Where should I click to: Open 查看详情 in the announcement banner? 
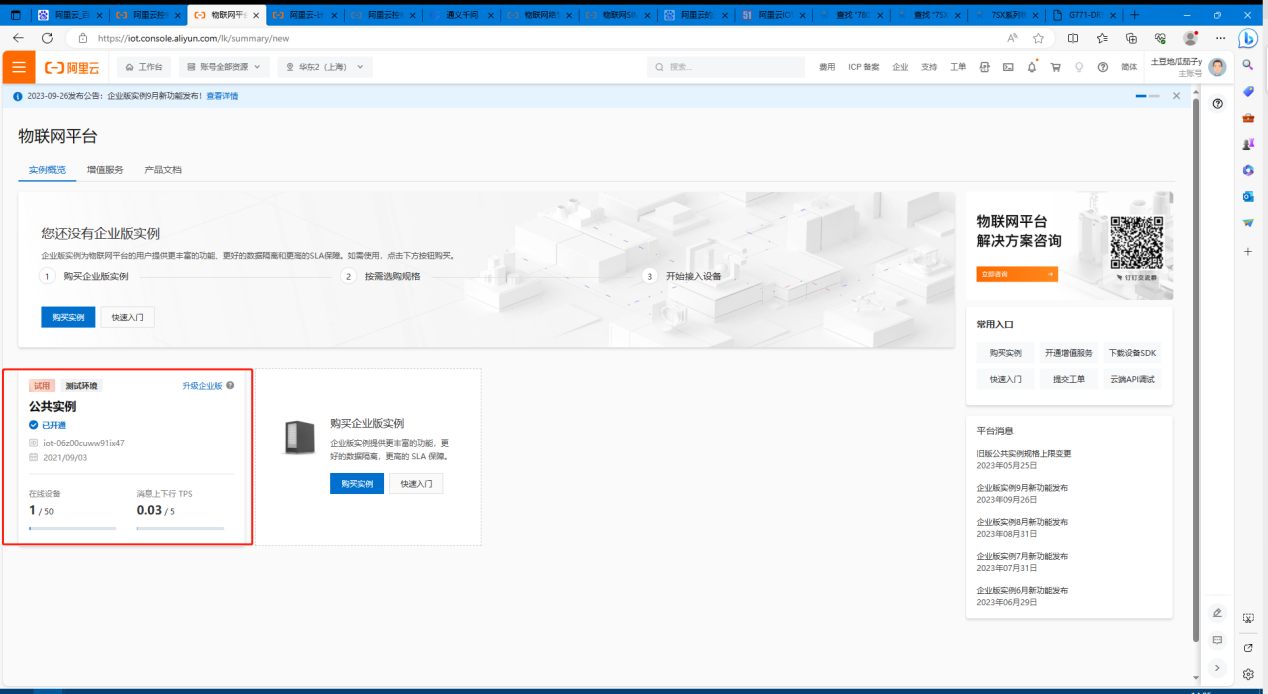click(222, 96)
